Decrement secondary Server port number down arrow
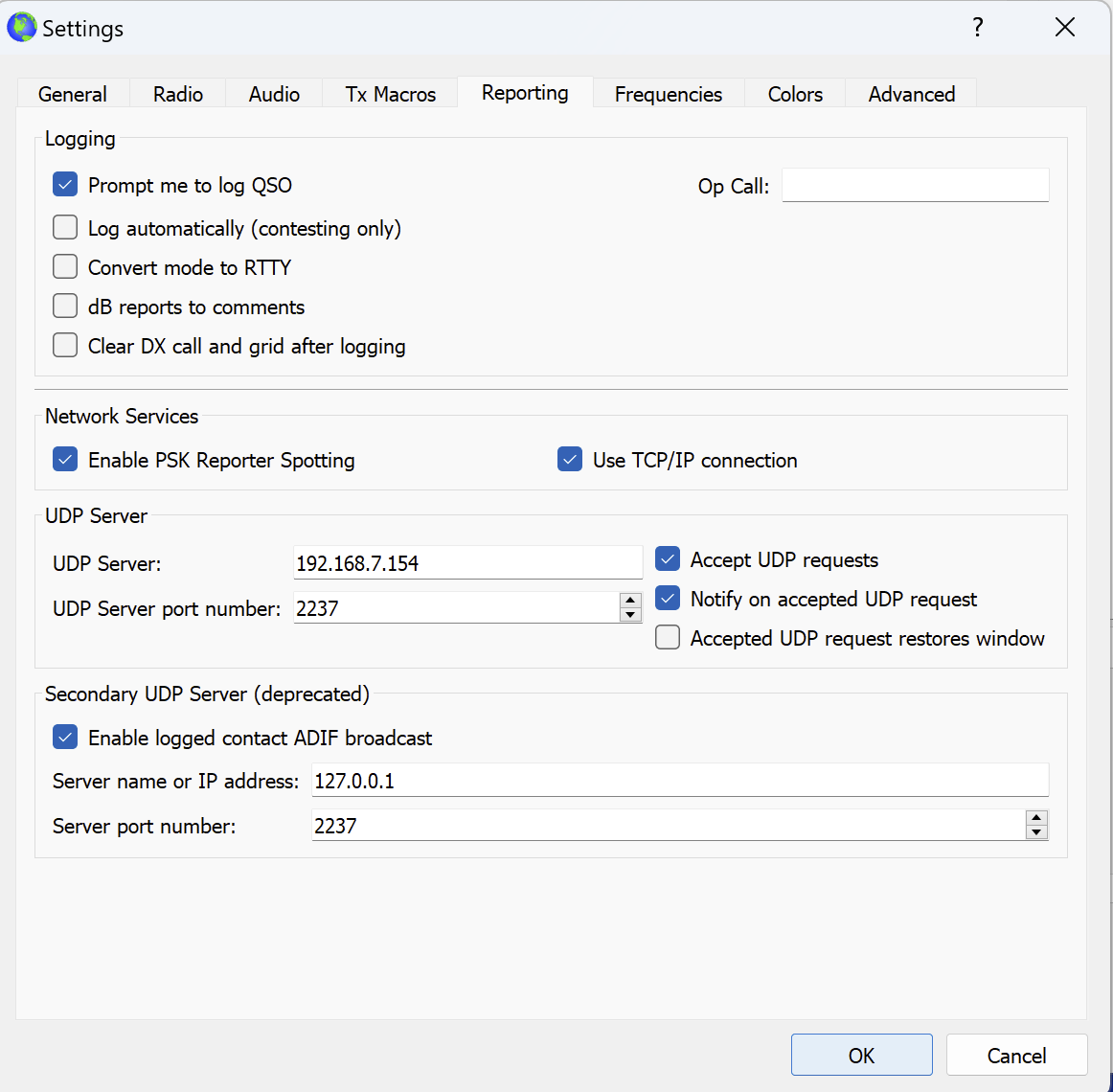The height and width of the screenshot is (1092, 1113). tap(1036, 832)
